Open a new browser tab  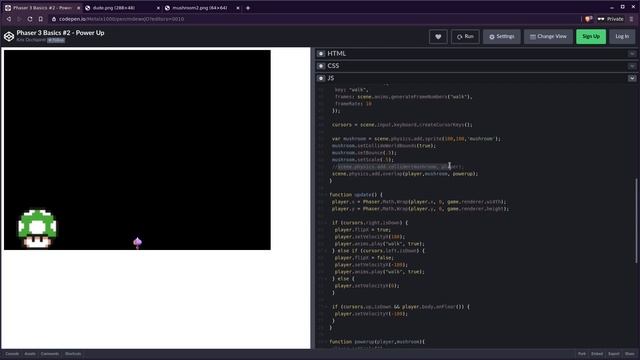[248, 8]
